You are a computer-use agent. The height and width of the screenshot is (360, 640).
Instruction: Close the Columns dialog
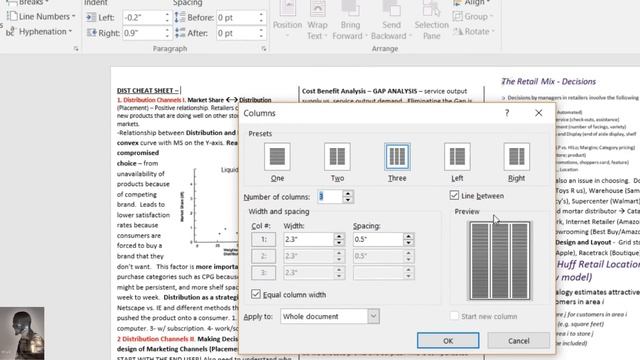click(x=539, y=113)
